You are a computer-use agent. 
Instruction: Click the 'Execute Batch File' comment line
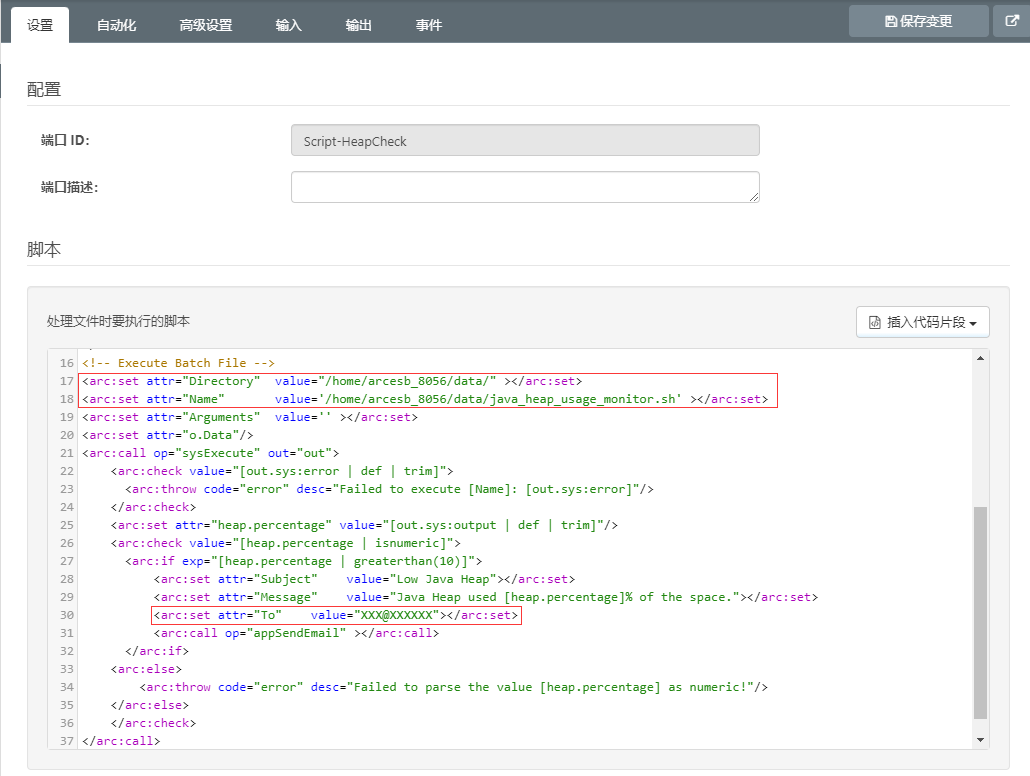tap(178, 363)
